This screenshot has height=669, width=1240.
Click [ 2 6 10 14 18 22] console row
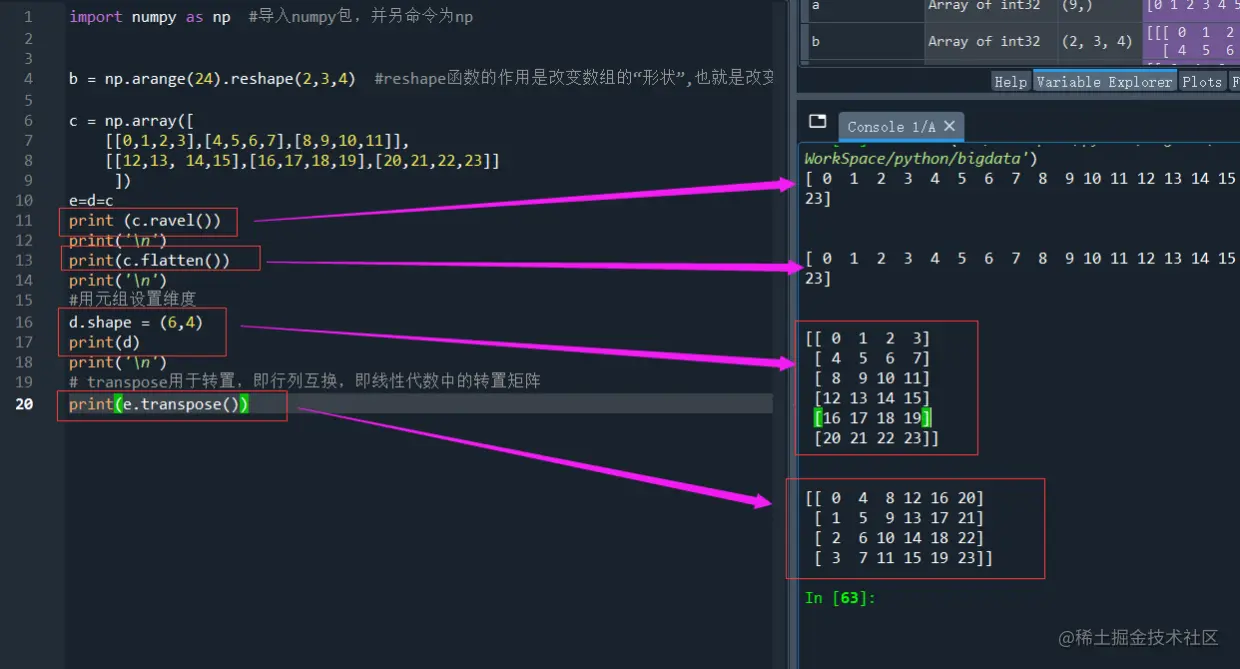900,538
